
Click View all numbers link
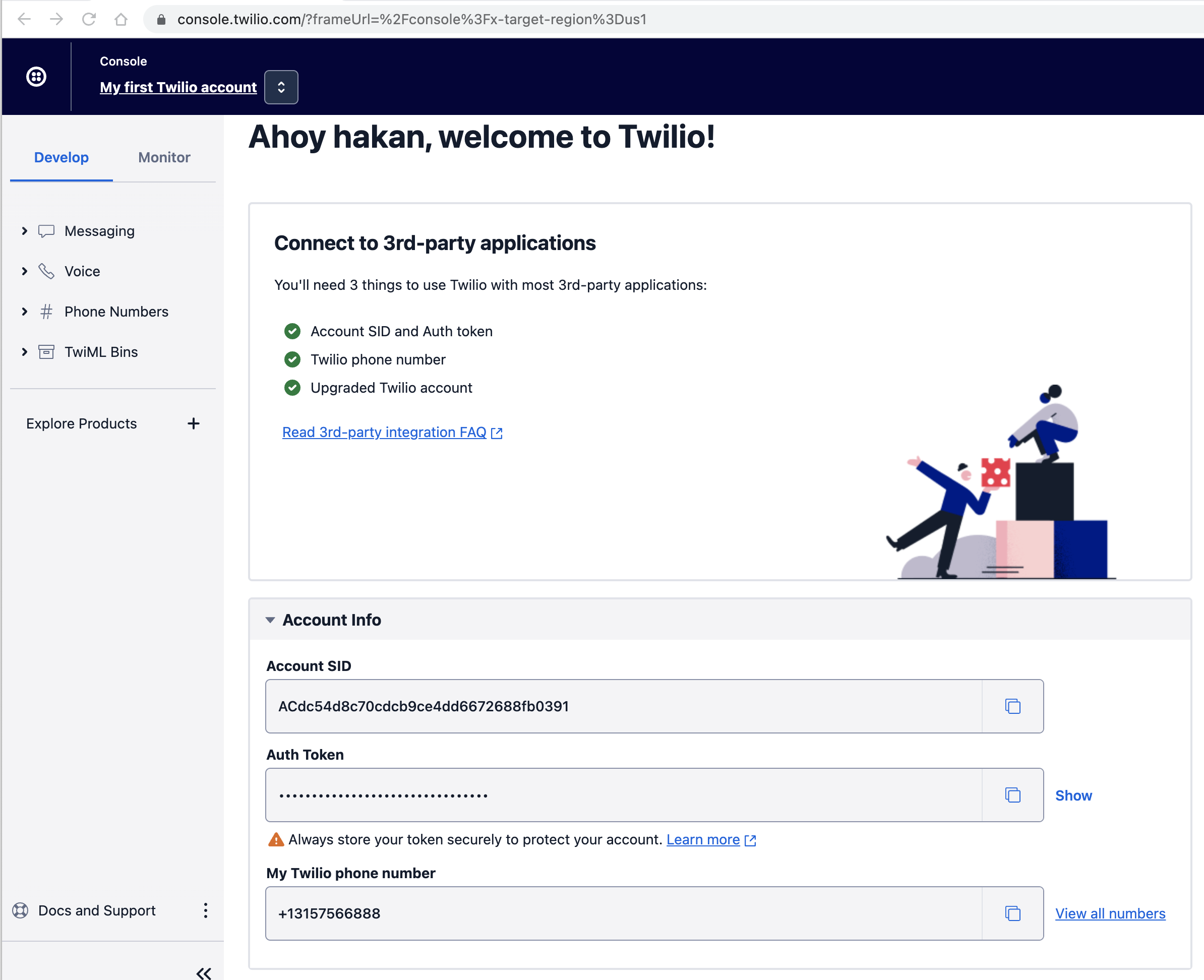click(1110, 913)
